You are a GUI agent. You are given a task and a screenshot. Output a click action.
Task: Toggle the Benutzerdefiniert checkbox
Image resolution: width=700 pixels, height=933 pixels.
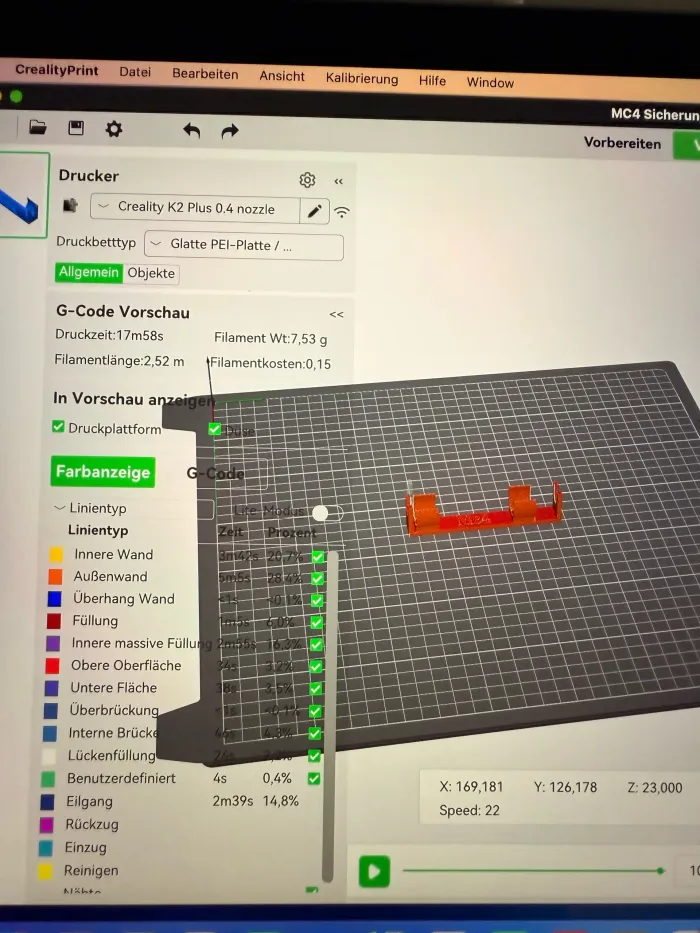coord(314,778)
